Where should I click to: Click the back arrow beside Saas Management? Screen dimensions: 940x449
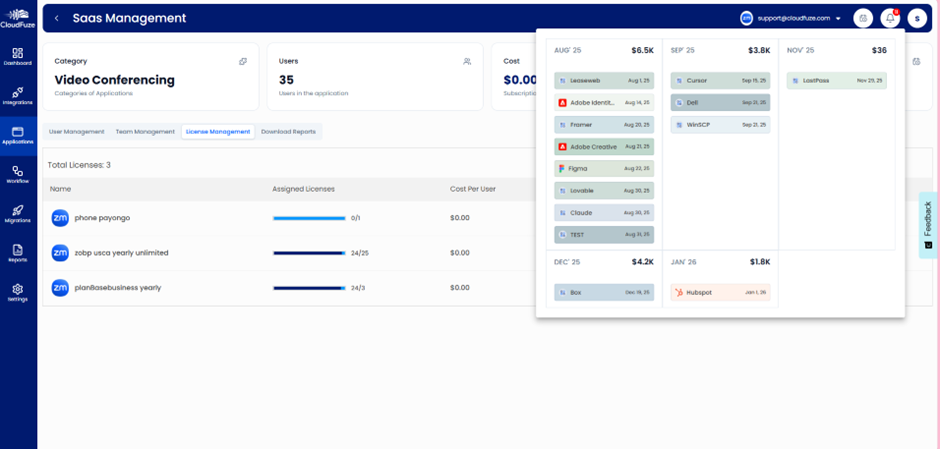point(57,18)
